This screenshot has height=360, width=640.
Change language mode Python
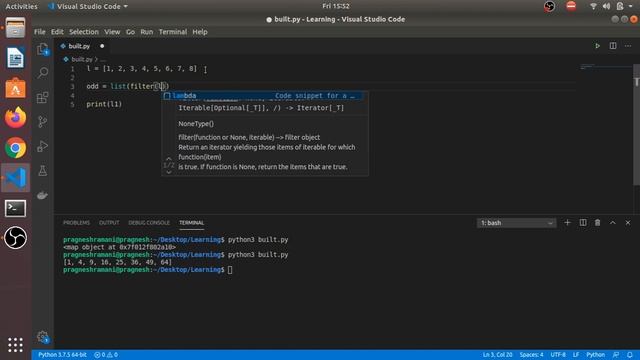[596, 355]
